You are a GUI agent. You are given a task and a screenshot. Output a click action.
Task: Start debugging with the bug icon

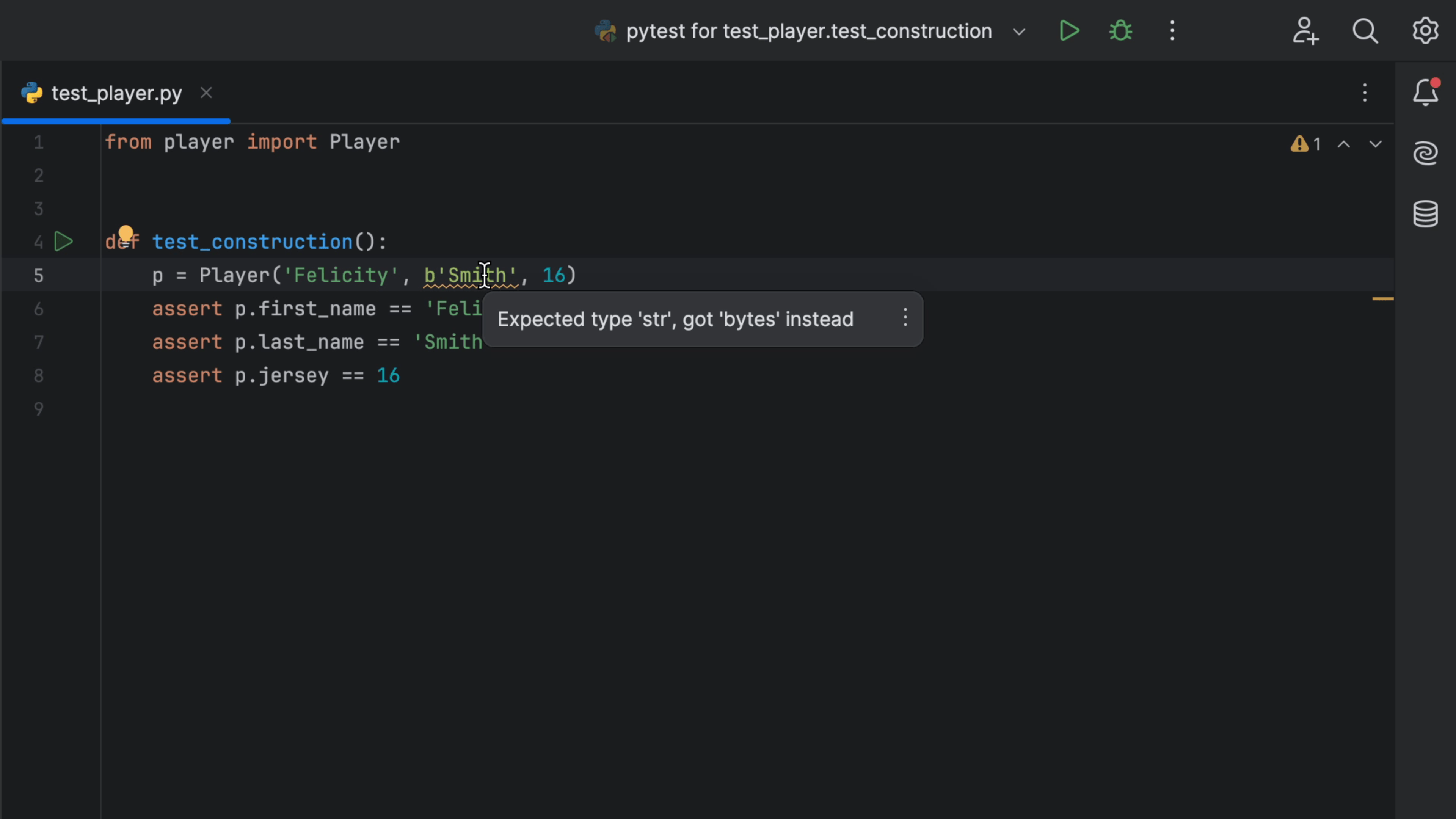(x=1120, y=31)
